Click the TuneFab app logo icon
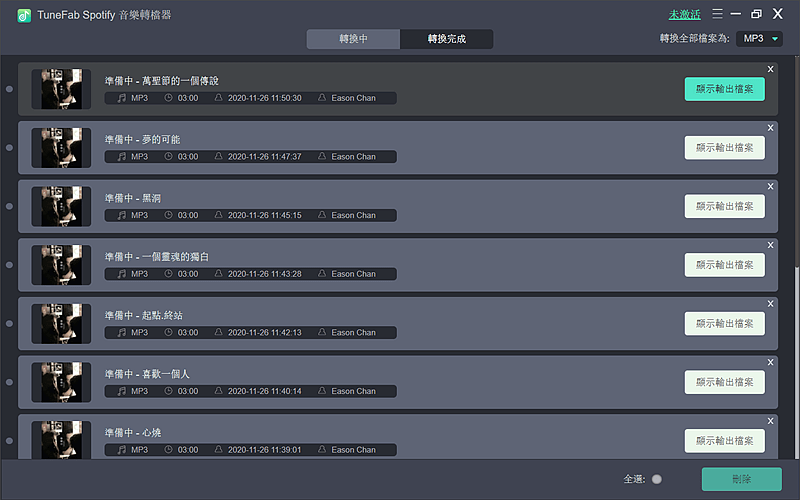Image resolution: width=800 pixels, height=500 pixels. pyautogui.click(x=24, y=15)
